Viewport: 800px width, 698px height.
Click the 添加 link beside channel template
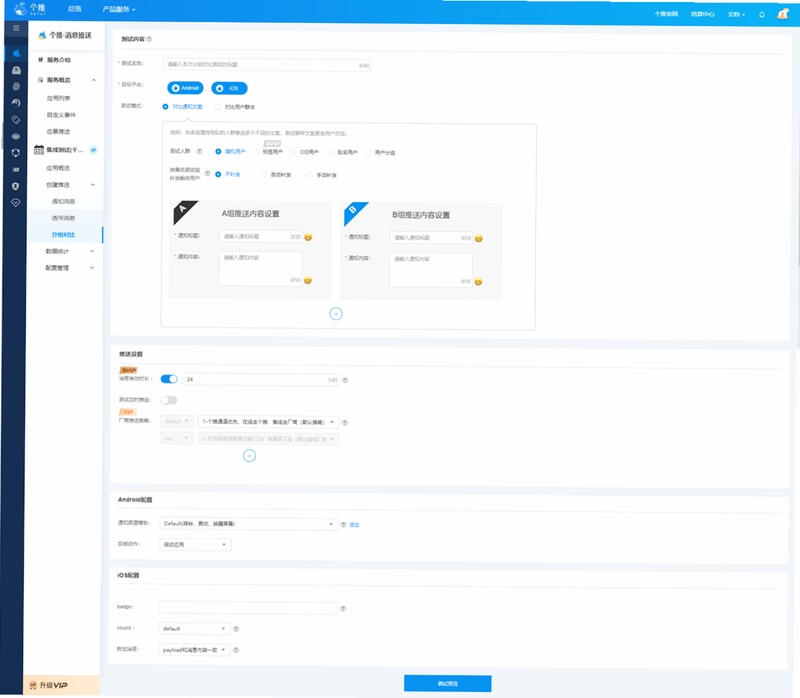[x=354, y=525]
